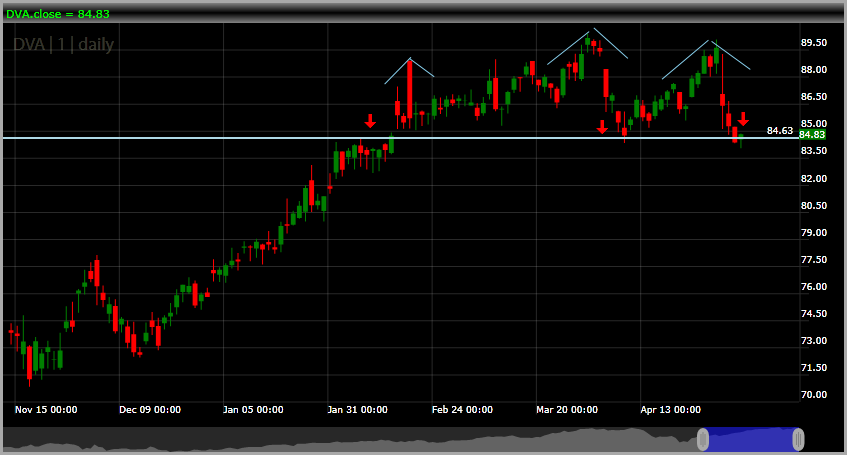The height and width of the screenshot is (455, 847).
Task: Grab the left handle of the range navigator
Action: click(x=703, y=439)
